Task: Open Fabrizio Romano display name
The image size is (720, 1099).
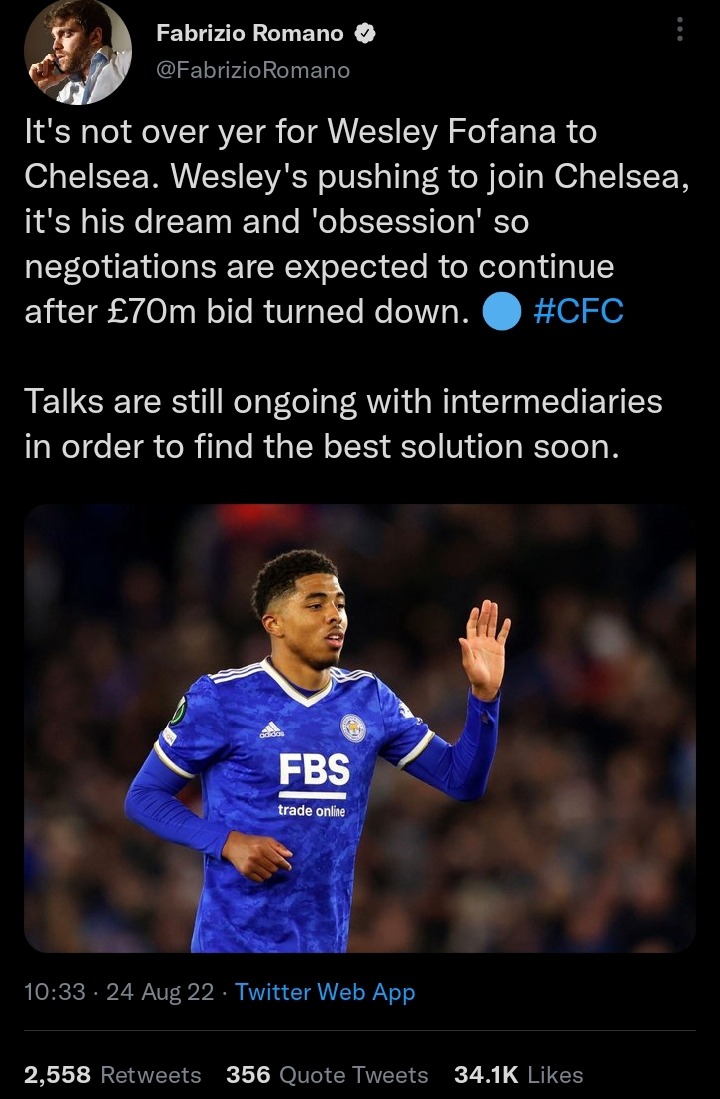Action: [x=250, y=33]
